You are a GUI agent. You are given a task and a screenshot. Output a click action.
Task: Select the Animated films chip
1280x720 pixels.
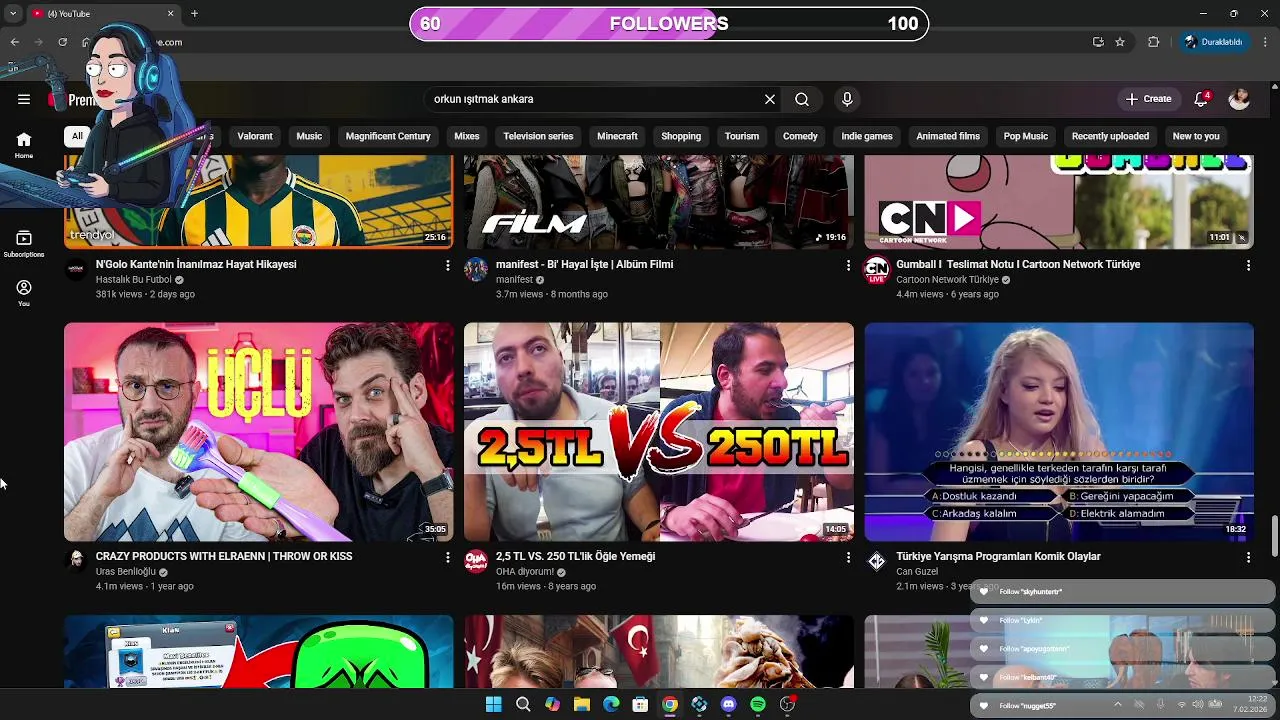(x=948, y=136)
